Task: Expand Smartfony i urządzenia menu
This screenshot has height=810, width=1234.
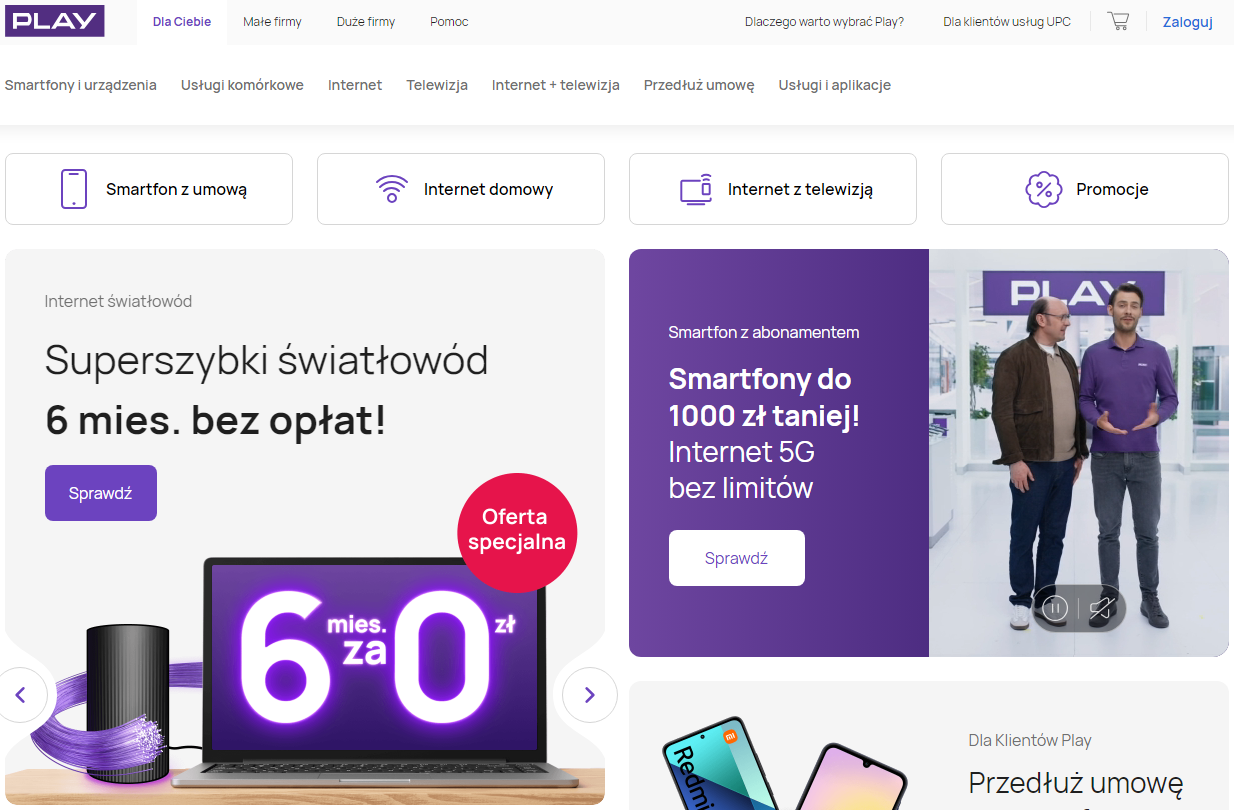Action: [81, 85]
